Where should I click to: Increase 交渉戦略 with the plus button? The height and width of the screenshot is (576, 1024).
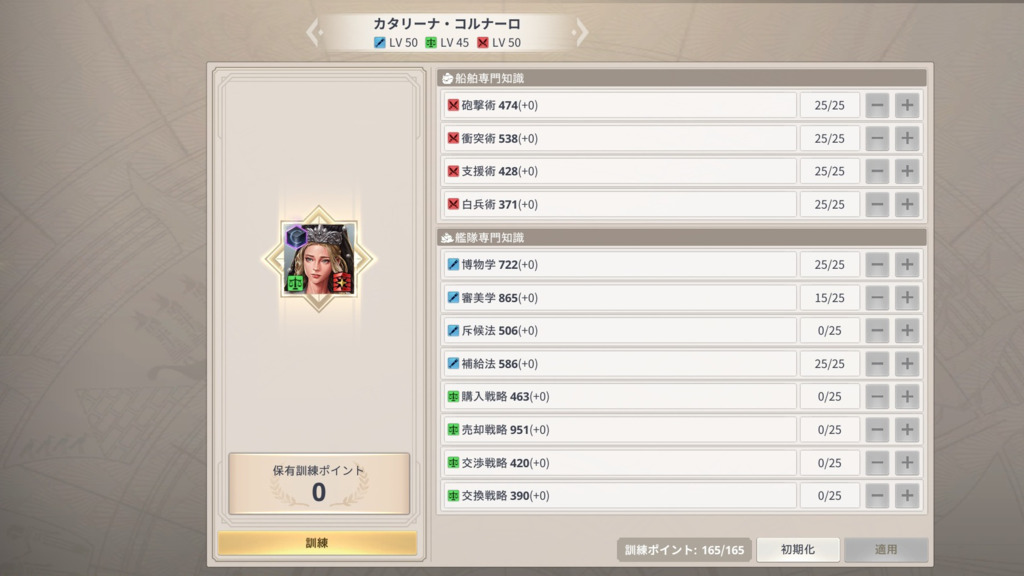[907, 462]
